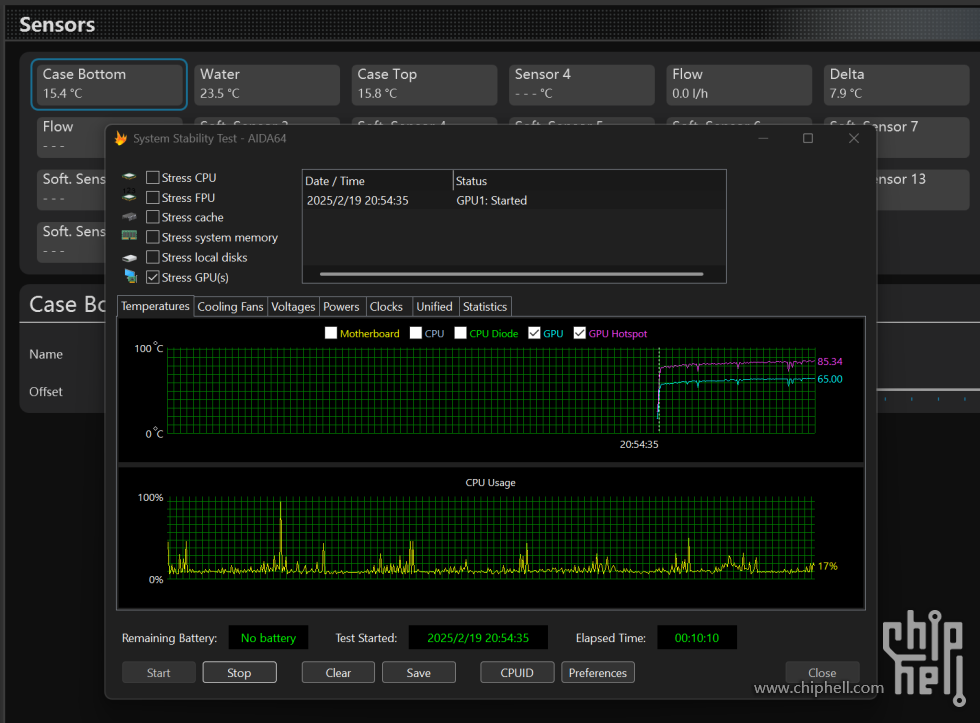The width and height of the screenshot is (980, 723).
Task: Show the Motherboard temperature line
Action: (331, 333)
